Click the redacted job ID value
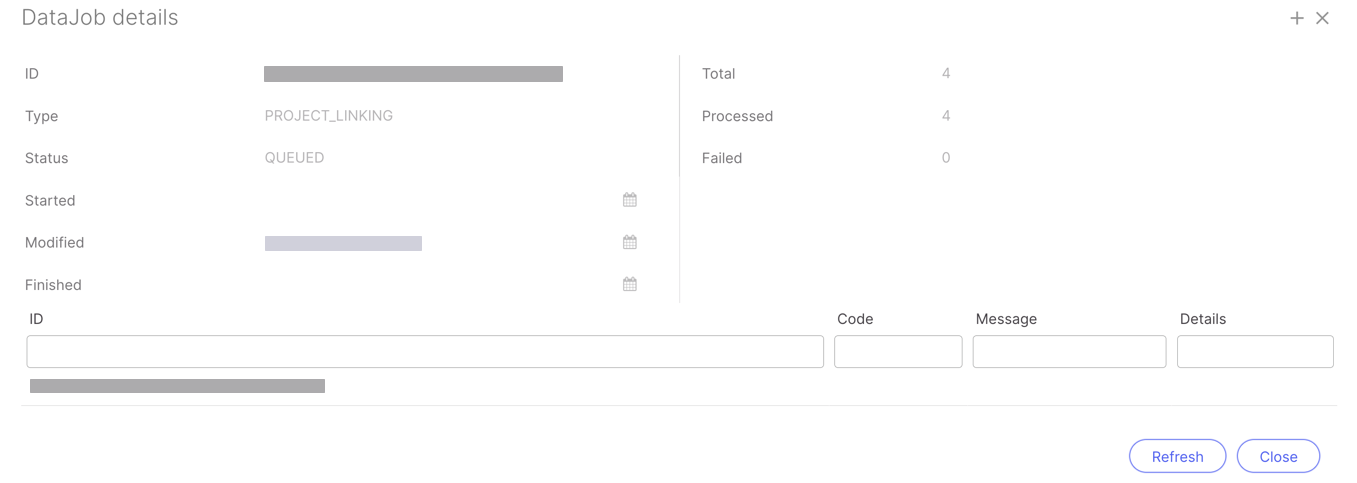Image resolution: width=1357 pixels, height=483 pixels. pyautogui.click(x=413, y=74)
